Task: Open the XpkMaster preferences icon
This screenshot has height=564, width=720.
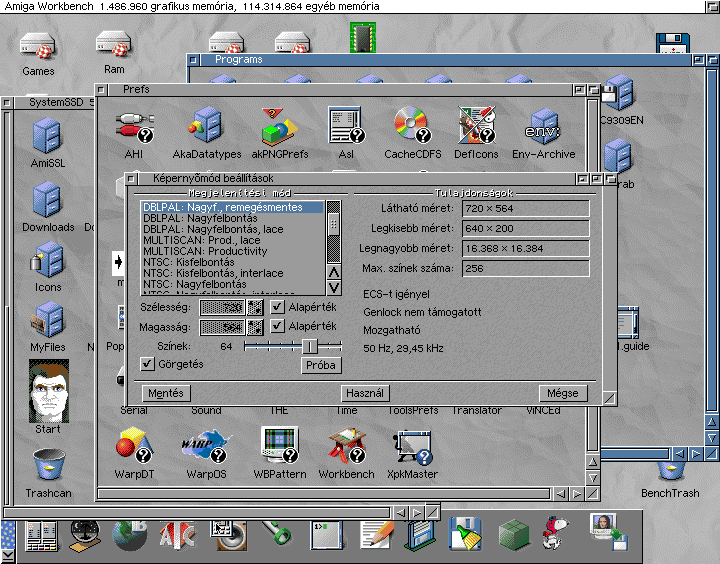Action: tap(413, 447)
